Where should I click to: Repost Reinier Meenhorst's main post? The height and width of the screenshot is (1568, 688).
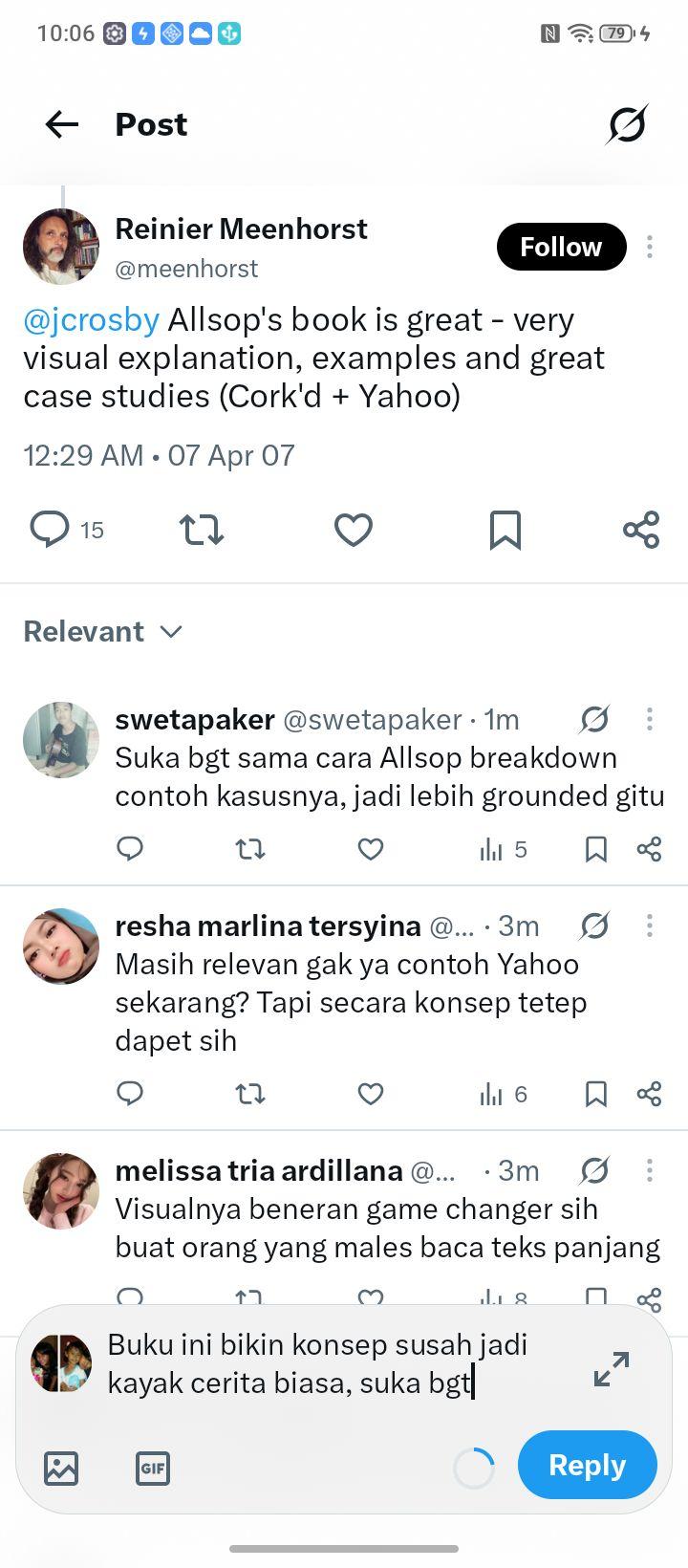[202, 530]
